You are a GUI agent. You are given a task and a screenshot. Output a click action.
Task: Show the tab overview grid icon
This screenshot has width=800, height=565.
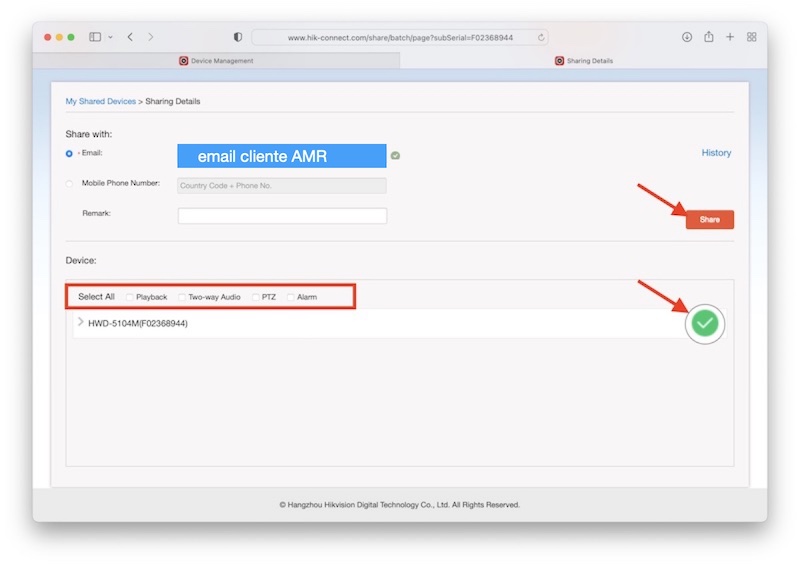coord(751,37)
